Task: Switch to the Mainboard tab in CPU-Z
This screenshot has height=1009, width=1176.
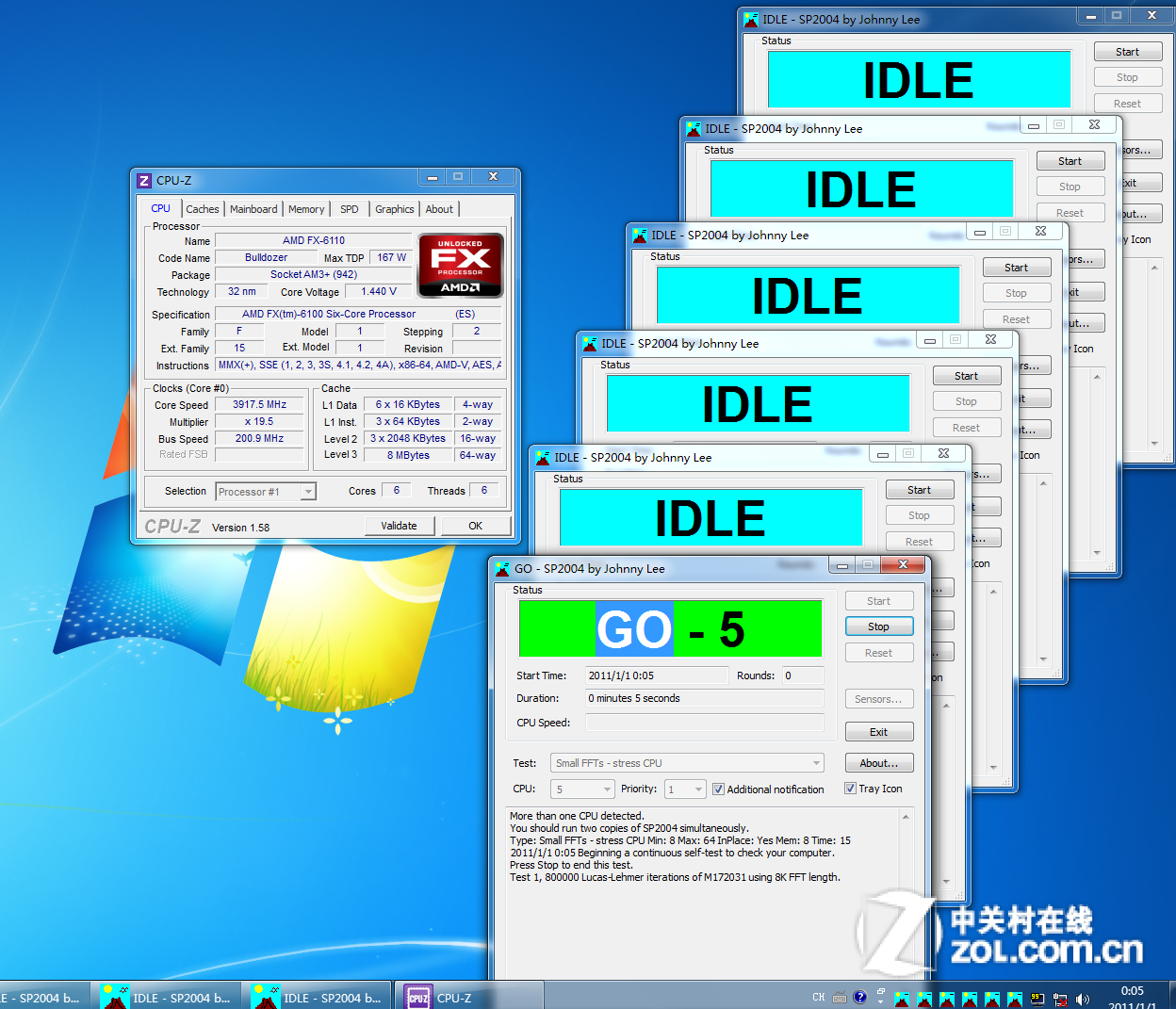Action: point(253,209)
